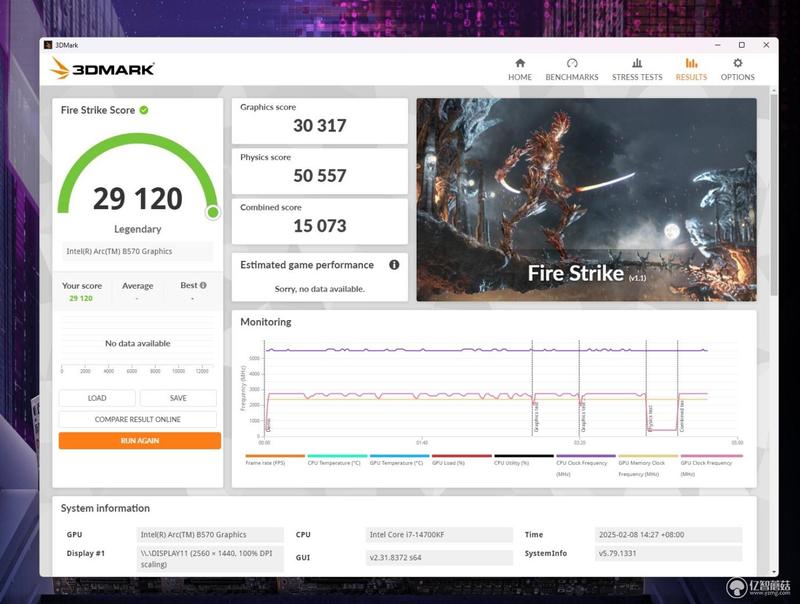Click GUI version v2.31.8372 s64
800x604 pixels.
439,558
